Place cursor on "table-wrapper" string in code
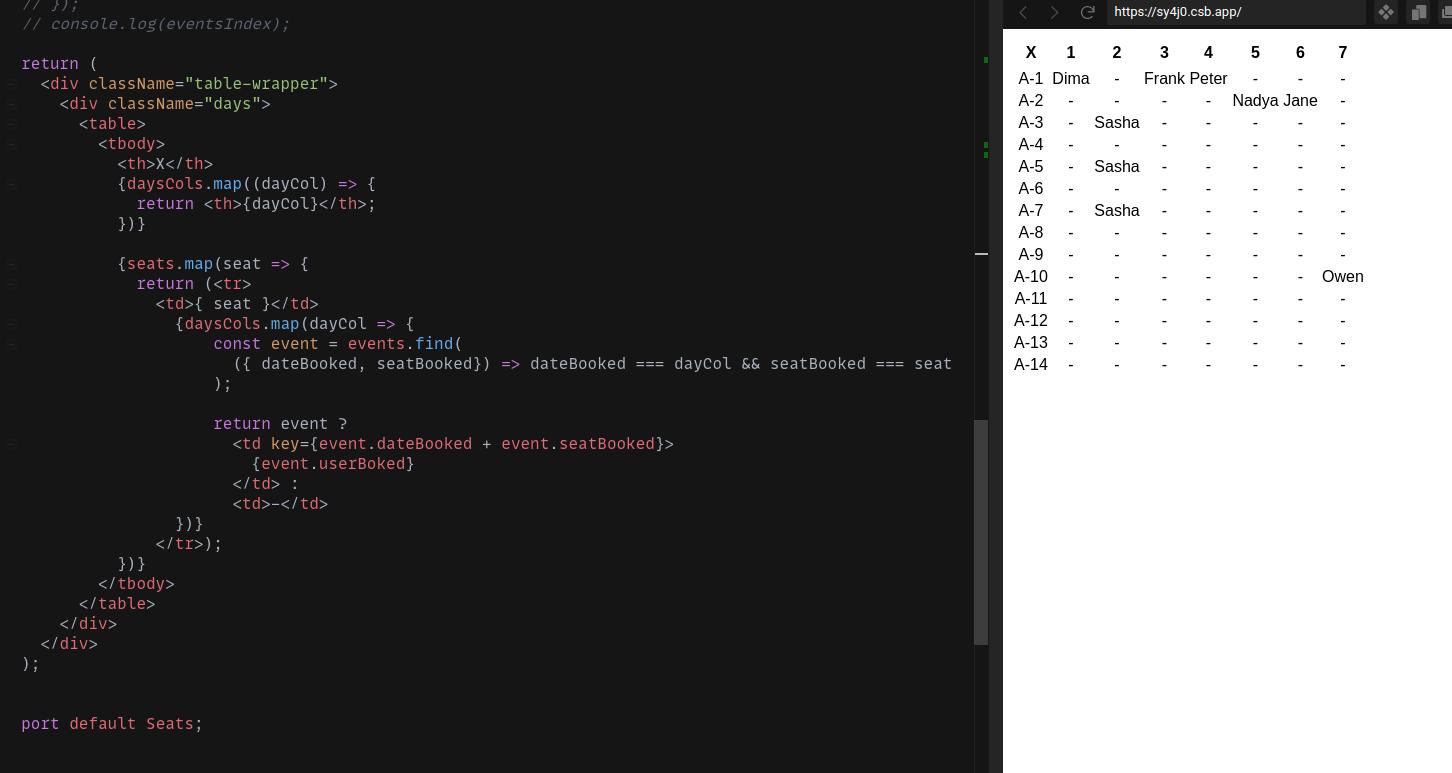This screenshot has height=773, width=1452. click(x=256, y=84)
